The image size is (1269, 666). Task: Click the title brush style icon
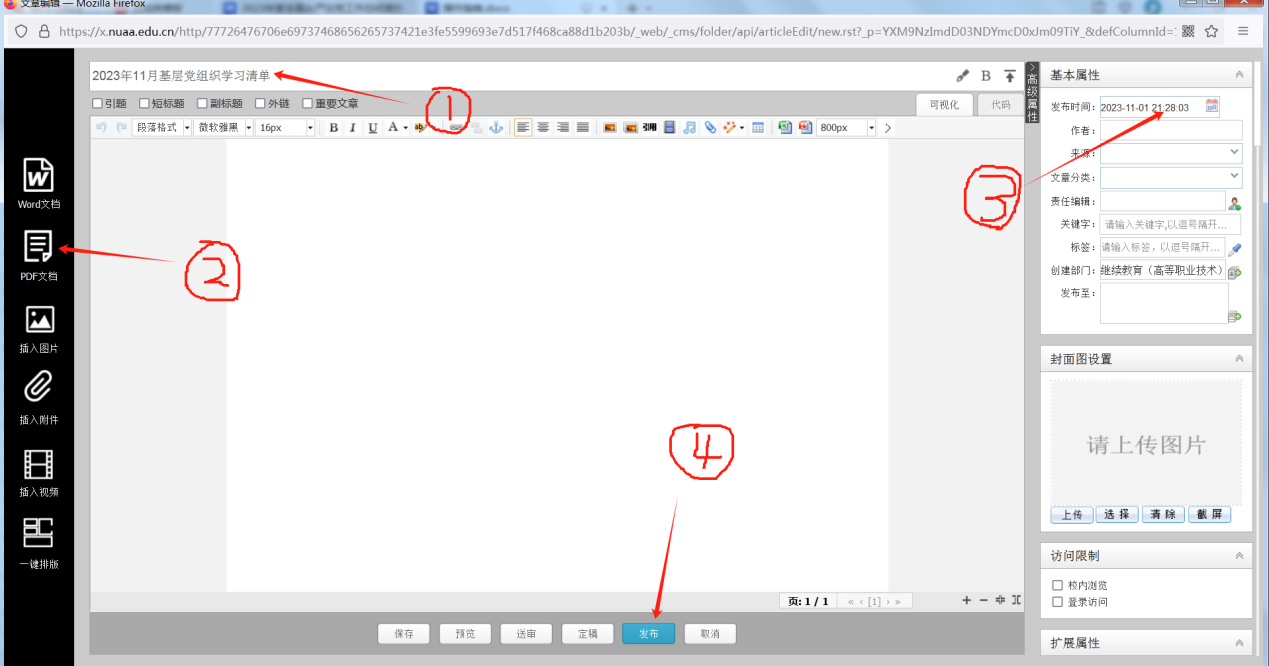(963, 75)
